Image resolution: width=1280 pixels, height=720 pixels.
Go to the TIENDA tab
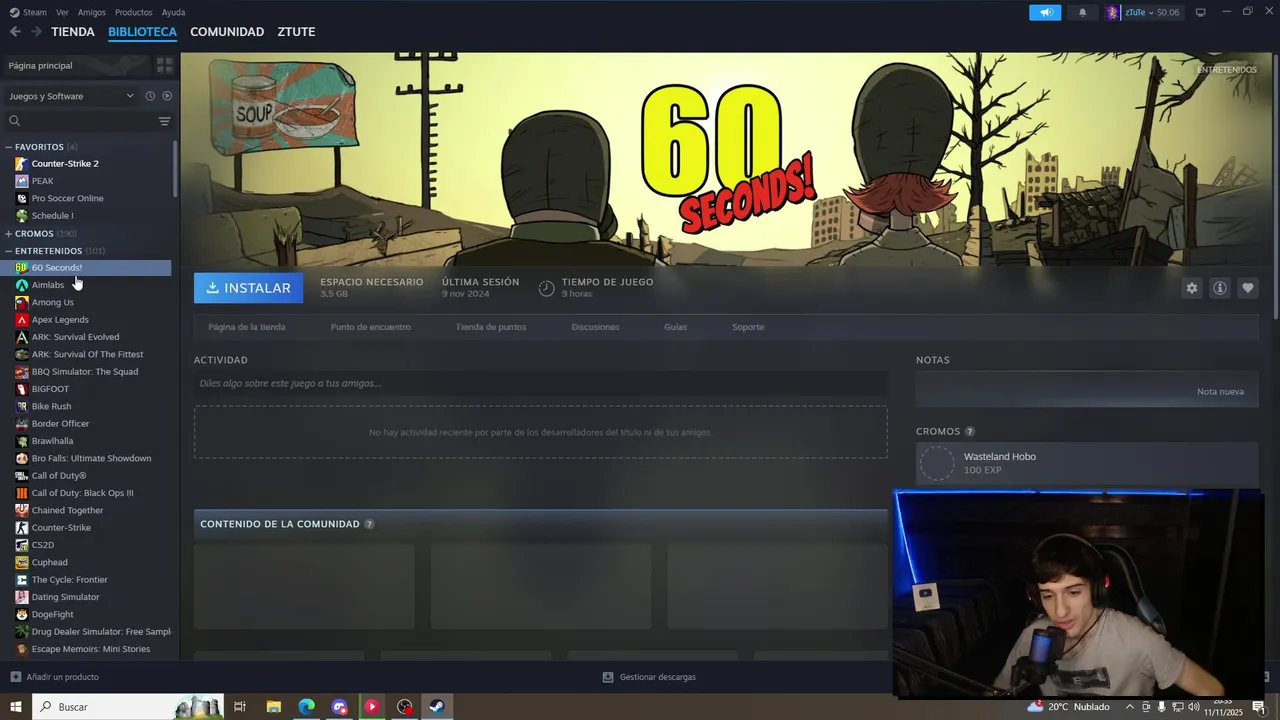coord(73,32)
